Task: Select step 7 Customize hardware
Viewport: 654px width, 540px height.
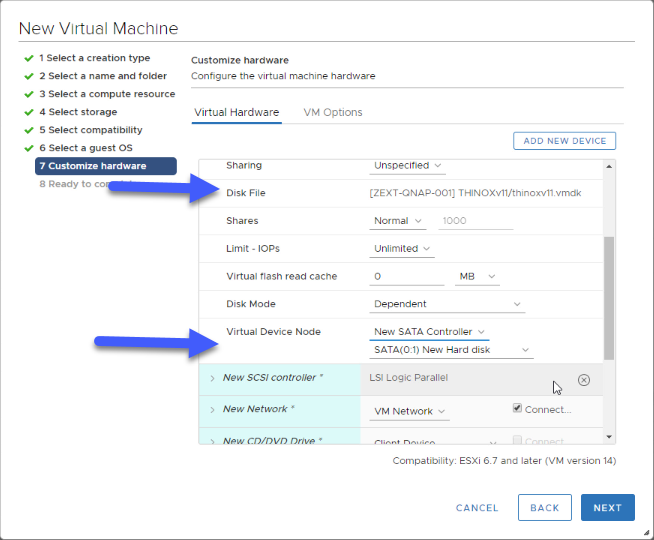Action: click(106, 166)
